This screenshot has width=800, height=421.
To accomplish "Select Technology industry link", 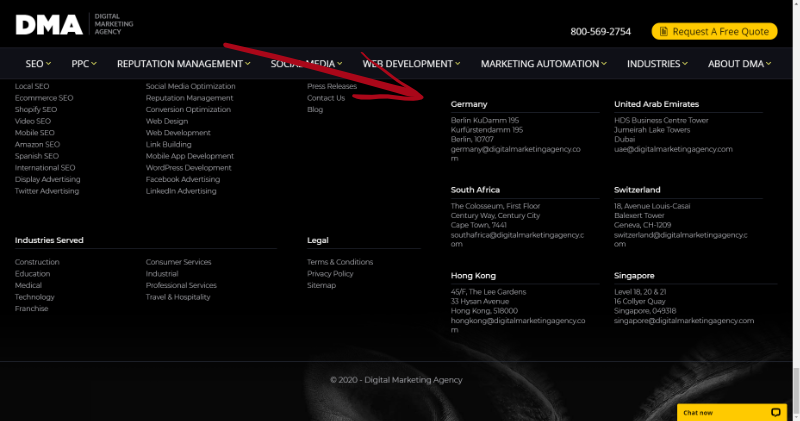I will tap(35, 297).
